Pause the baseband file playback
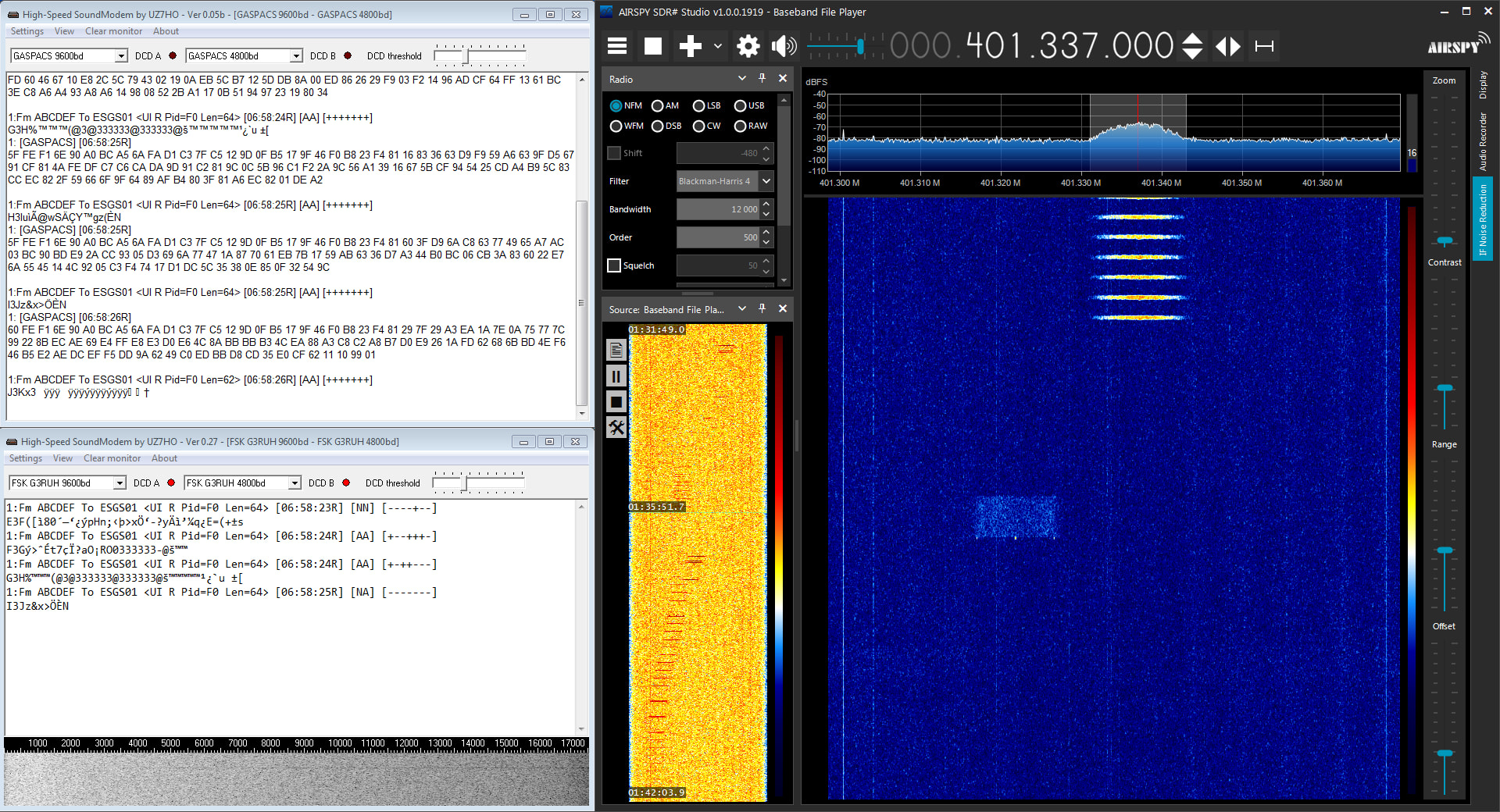 click(616, 376)
